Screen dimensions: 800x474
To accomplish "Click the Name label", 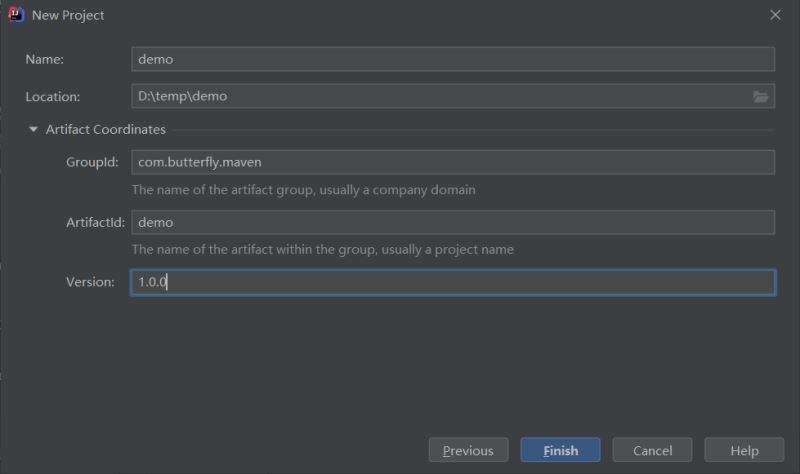I will [x=45, y=60].
